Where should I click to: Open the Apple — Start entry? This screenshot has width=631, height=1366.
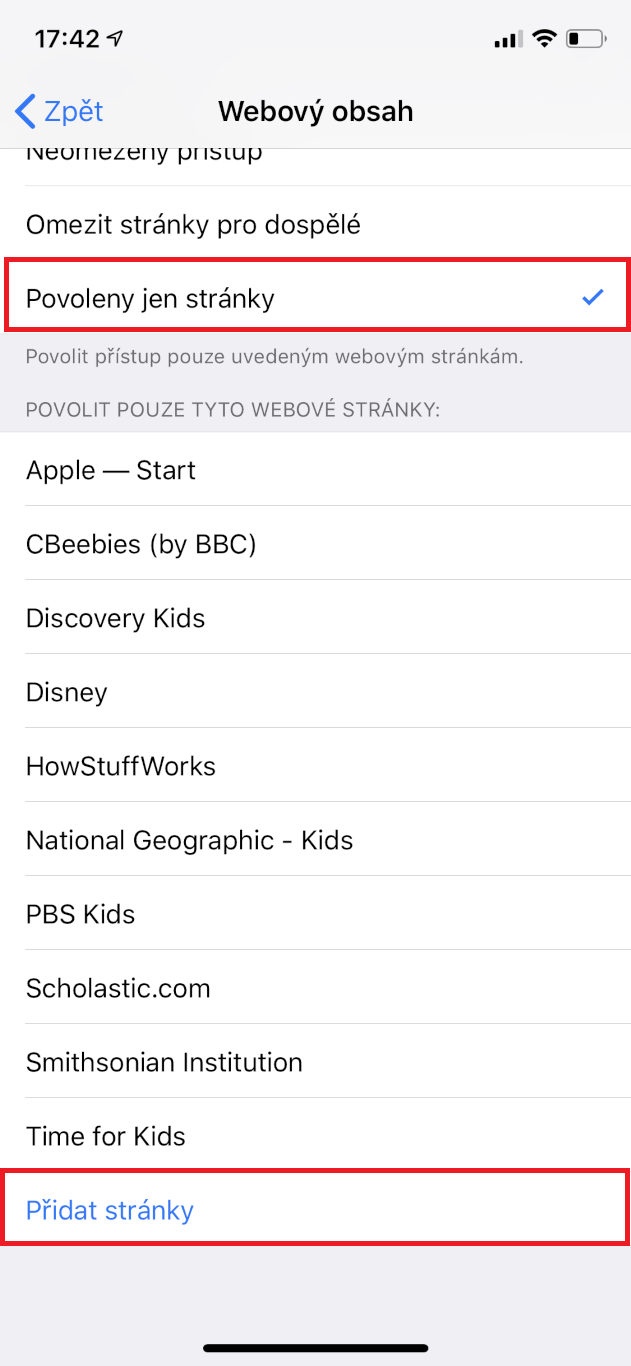[x=111, y=470]
